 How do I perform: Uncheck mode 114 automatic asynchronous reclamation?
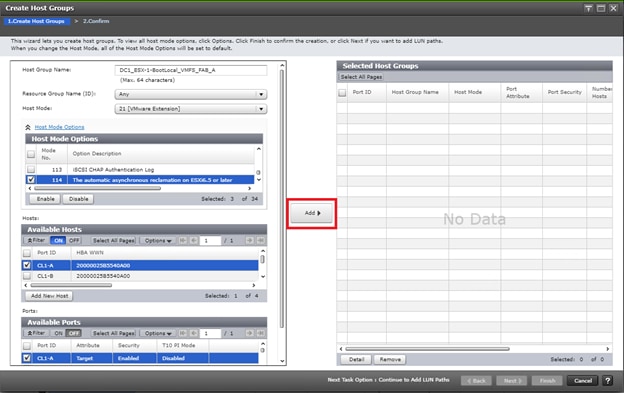31,180
